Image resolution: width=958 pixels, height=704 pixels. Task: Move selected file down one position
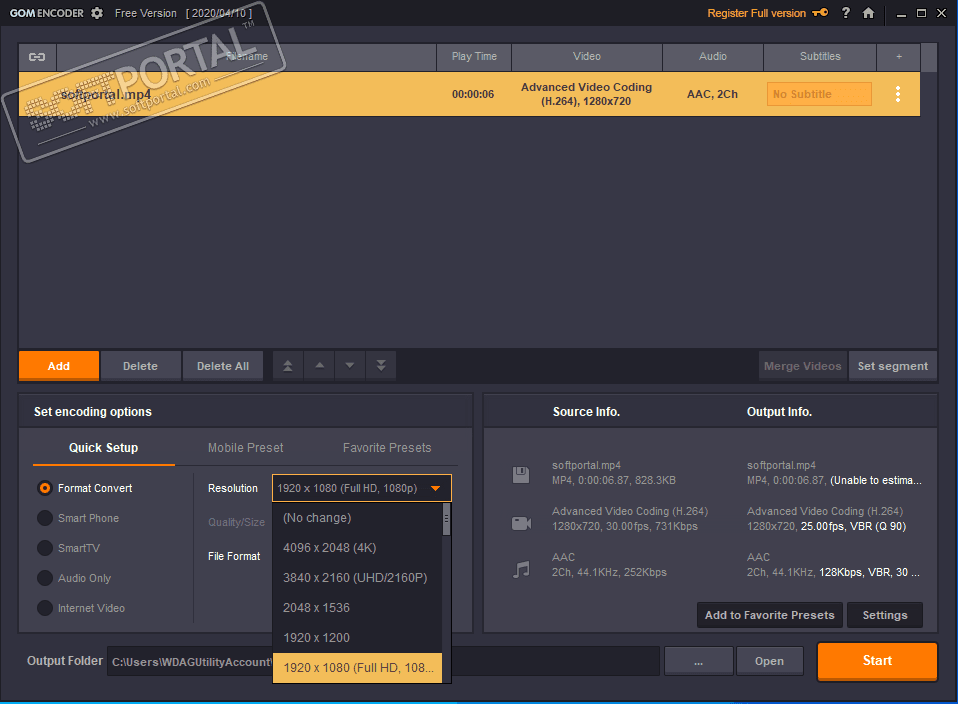(350, 366)
